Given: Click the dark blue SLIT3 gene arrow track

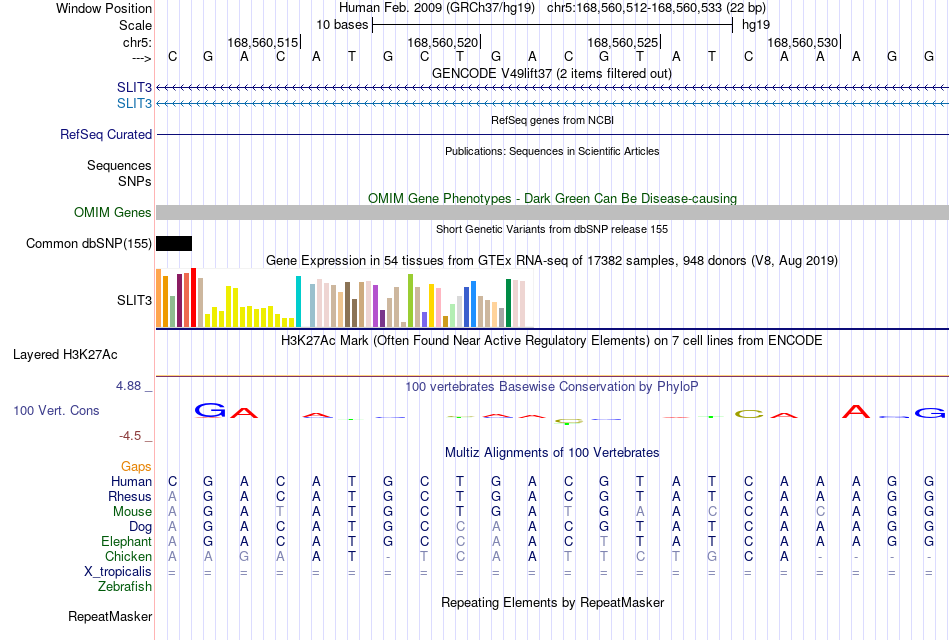Looking at the screenshot, I should pyautogui.click(x=553, y=88).
